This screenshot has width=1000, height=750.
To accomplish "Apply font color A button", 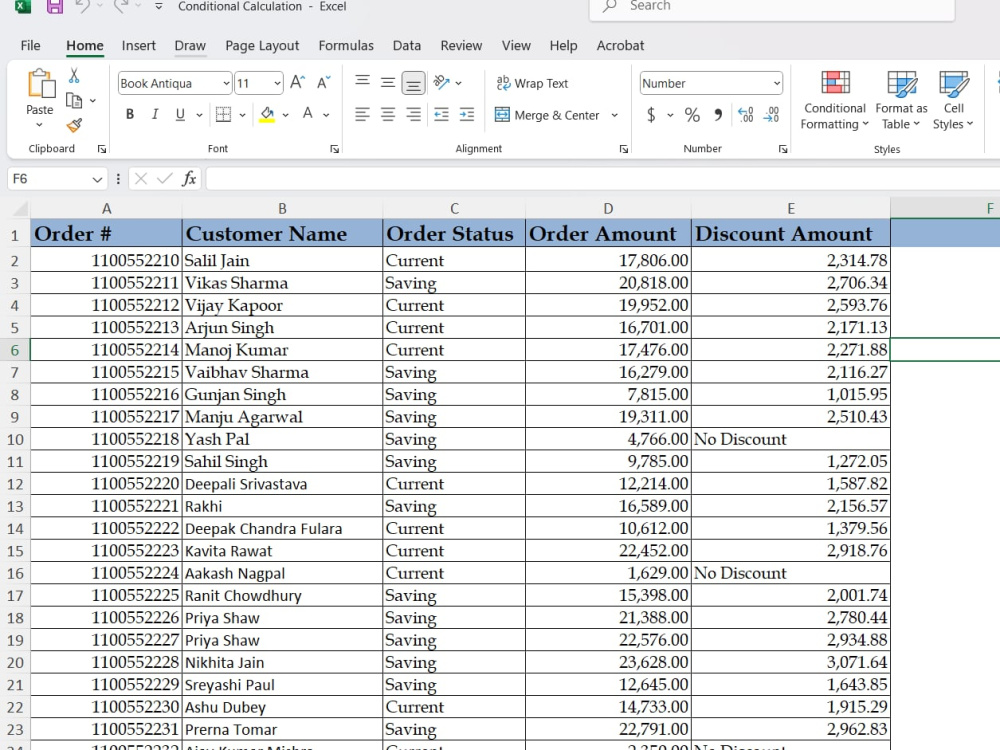I will coord(308,115).
